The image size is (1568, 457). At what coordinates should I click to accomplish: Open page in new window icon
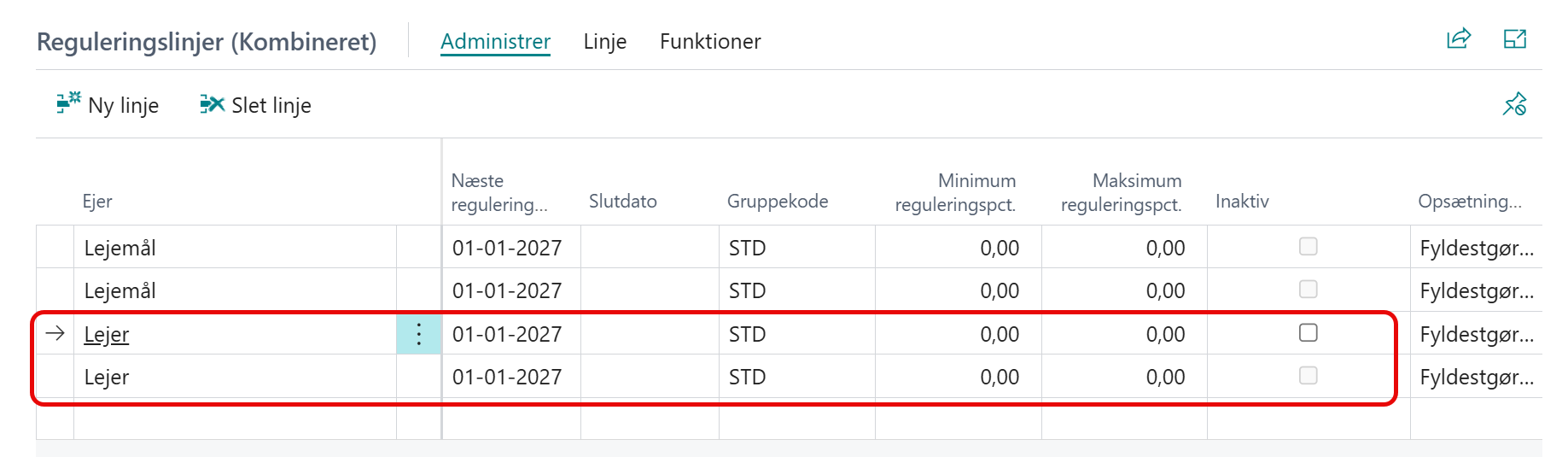1515,38
